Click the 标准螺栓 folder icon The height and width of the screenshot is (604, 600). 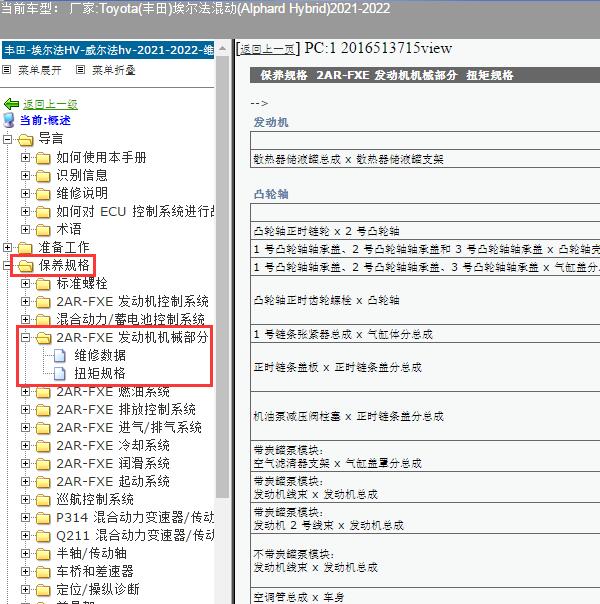coord(43,284)
